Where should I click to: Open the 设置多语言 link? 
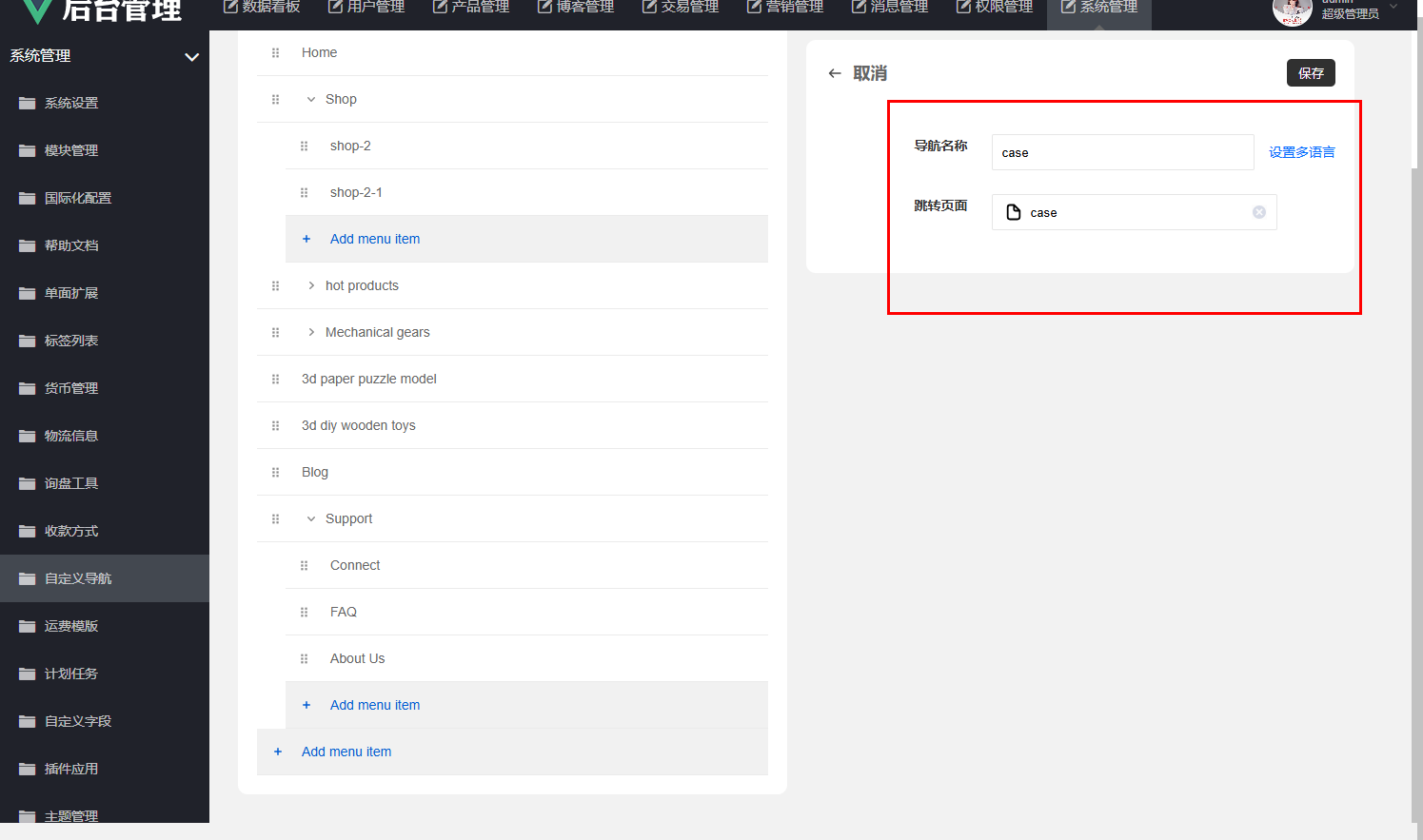pos(1301,152)
